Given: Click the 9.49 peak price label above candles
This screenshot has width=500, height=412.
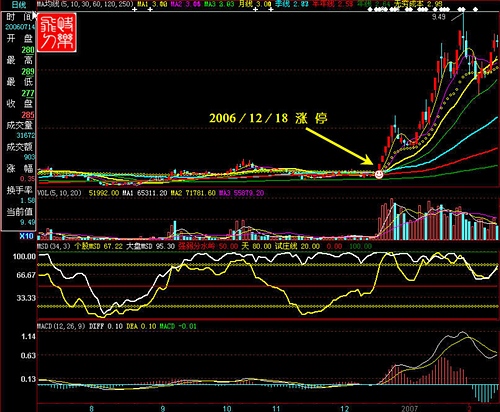Looking at the screenshot, I should pos(439,17).
